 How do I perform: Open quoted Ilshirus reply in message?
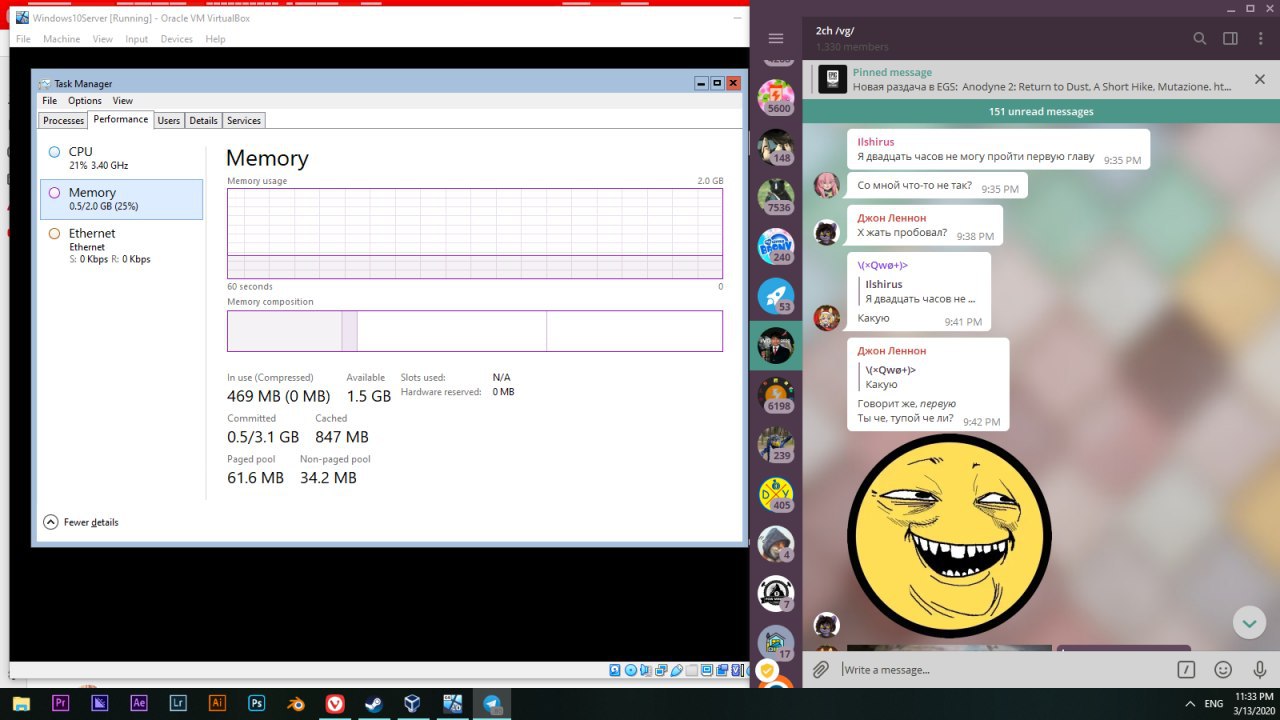(920, 291)
